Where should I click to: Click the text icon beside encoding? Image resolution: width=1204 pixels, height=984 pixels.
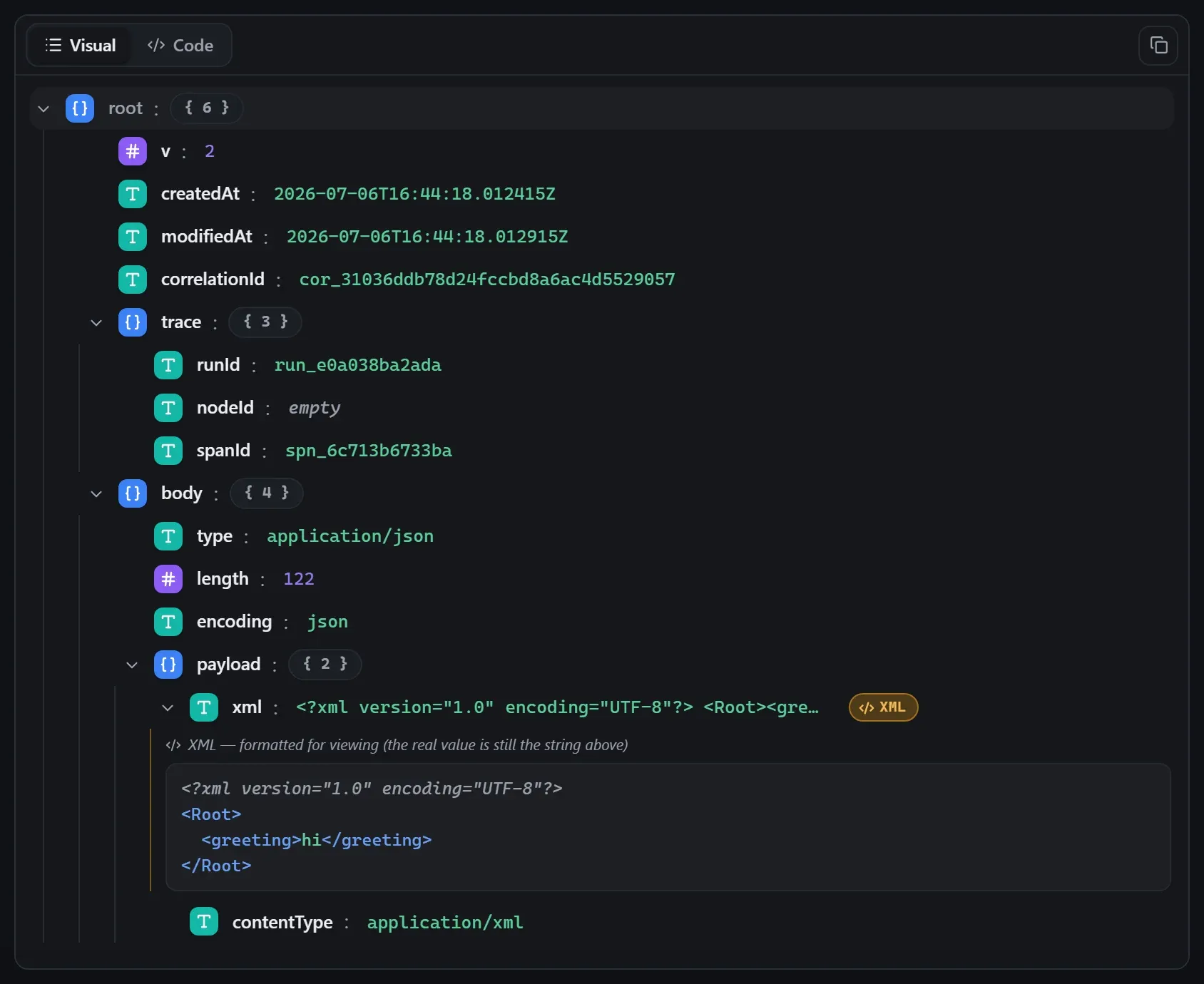point(168,622)
